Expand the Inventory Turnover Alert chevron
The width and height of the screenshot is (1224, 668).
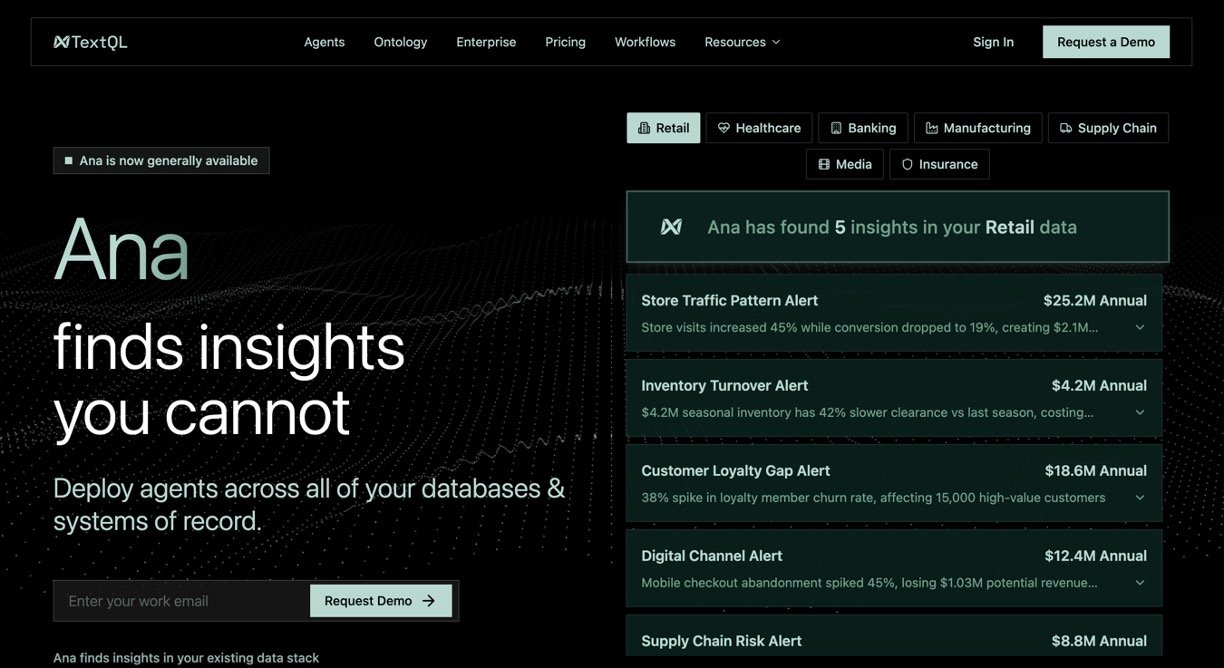point(1139,412)
